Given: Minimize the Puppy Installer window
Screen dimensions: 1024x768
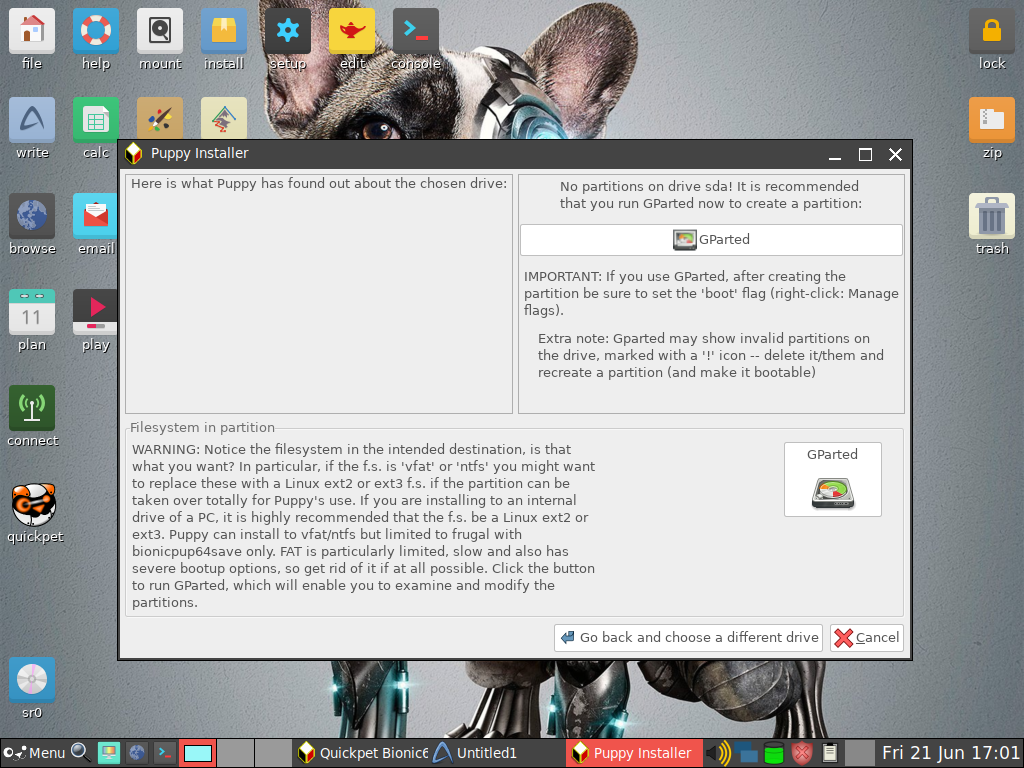Looking at the screenshot, I should coord(834,155).
